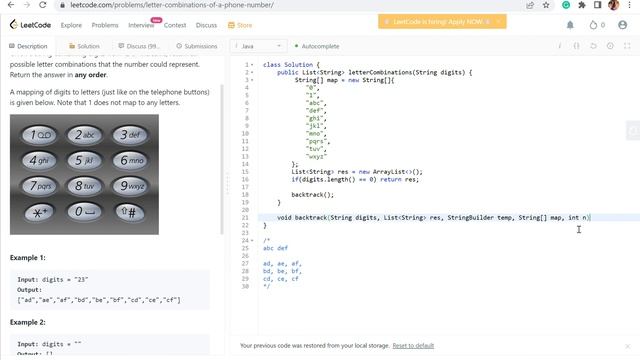Go back with browser back arrow

11,5
